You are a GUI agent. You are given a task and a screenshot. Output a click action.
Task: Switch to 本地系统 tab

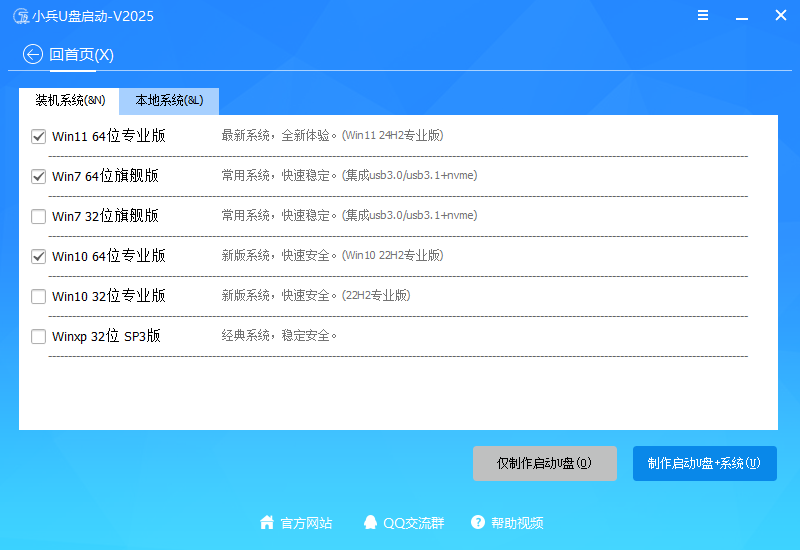point(169,101)
